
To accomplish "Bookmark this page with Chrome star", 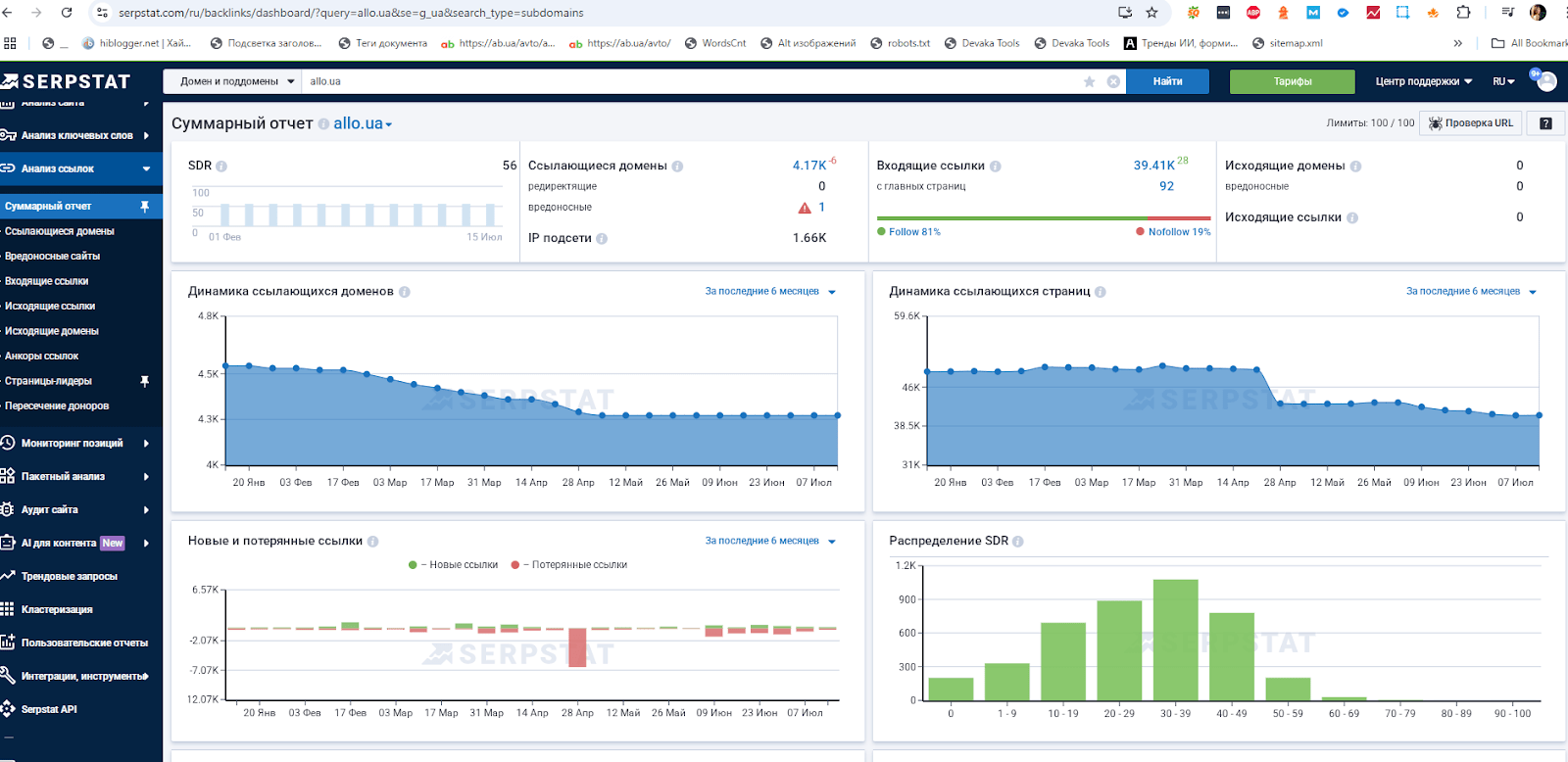I will (x=1151, y=13).
